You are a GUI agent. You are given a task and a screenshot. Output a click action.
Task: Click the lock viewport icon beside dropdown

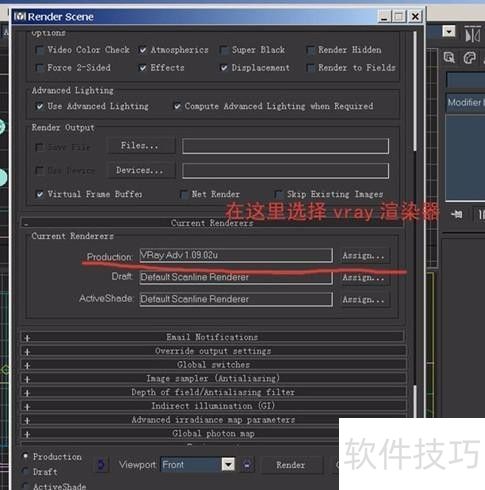[247, 465]
